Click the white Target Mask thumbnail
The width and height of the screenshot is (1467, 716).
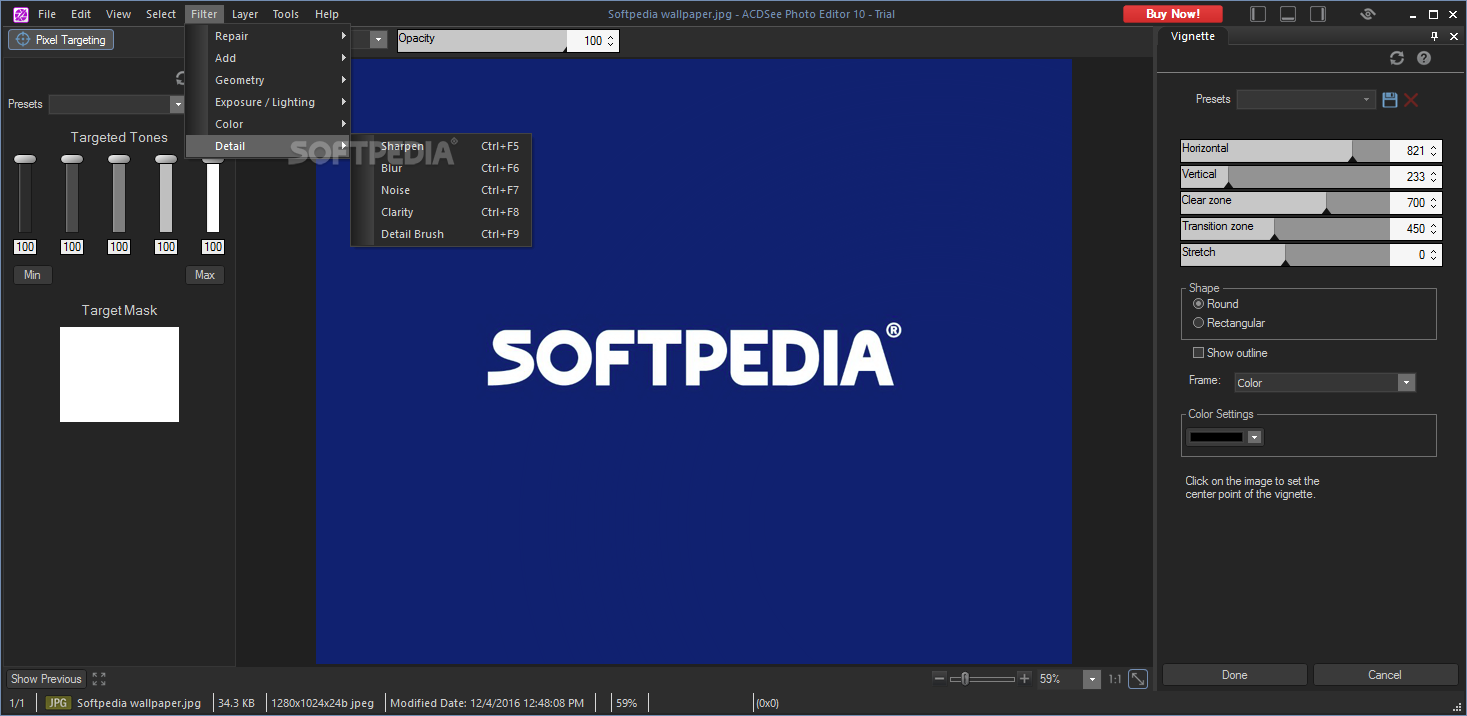click(119, 374)
